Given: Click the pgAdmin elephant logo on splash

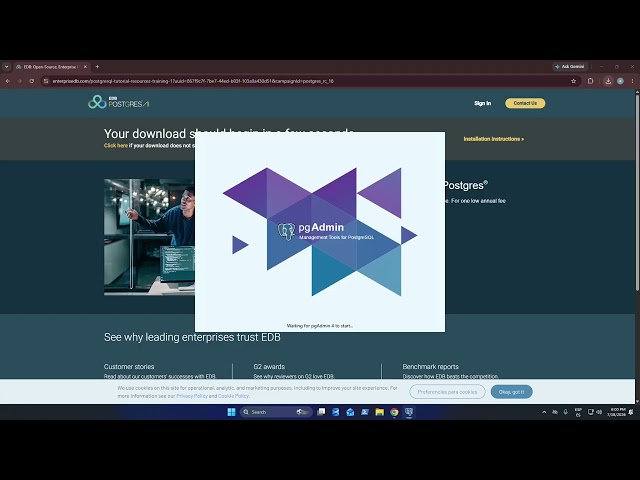Looking at the screenshot, I should tap(286, 231).
